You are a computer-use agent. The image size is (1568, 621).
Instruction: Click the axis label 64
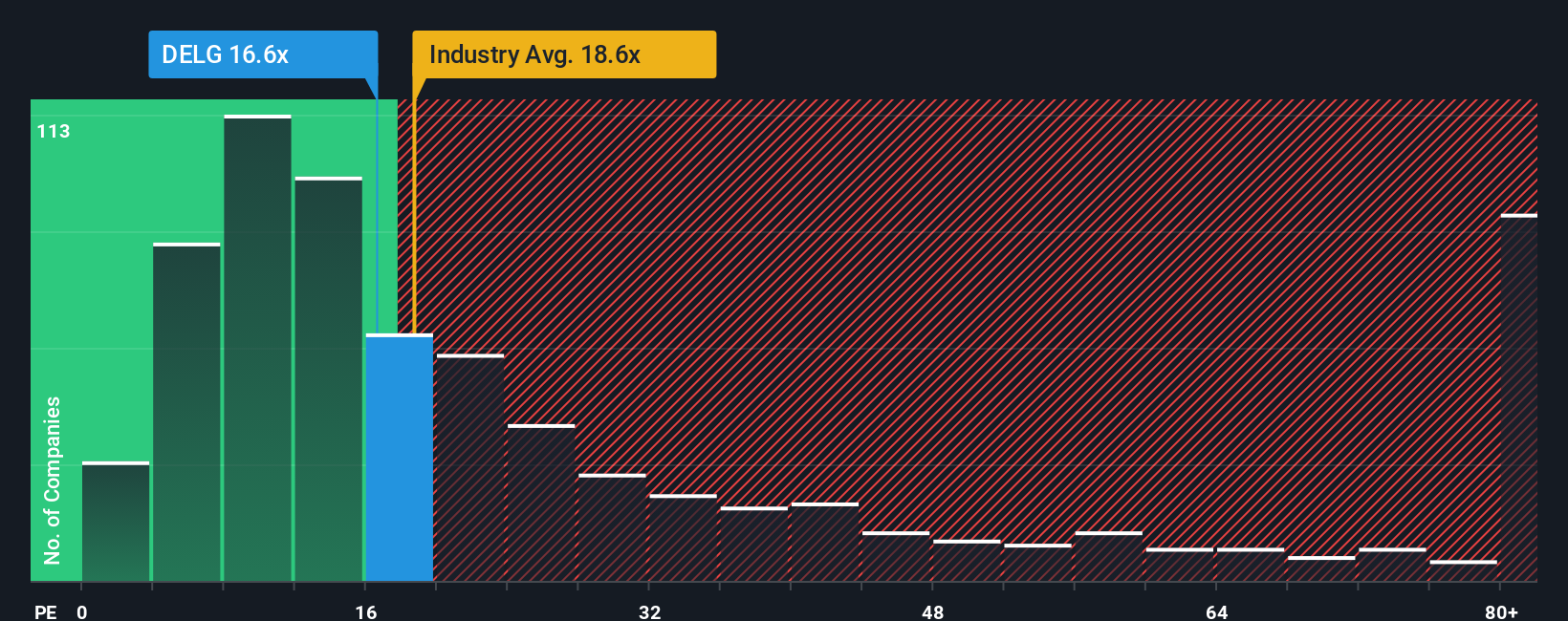coord(1216,611)
